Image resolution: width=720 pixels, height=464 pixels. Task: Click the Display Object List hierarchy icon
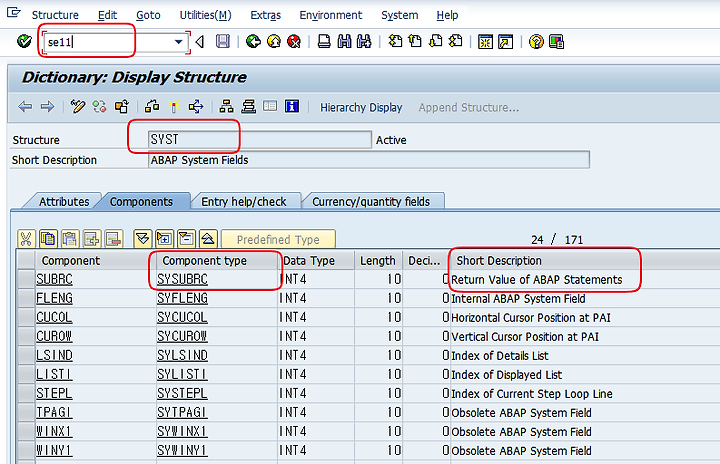pyautogui.click(x=226, y=107)
